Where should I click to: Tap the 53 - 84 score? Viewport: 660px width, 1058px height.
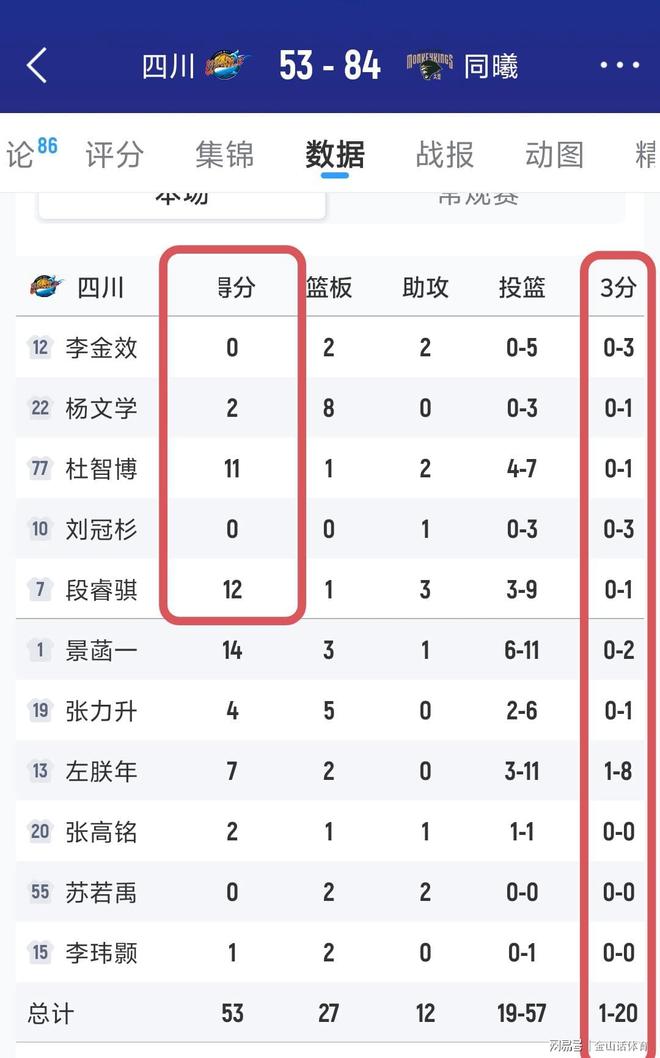point(330,66)
